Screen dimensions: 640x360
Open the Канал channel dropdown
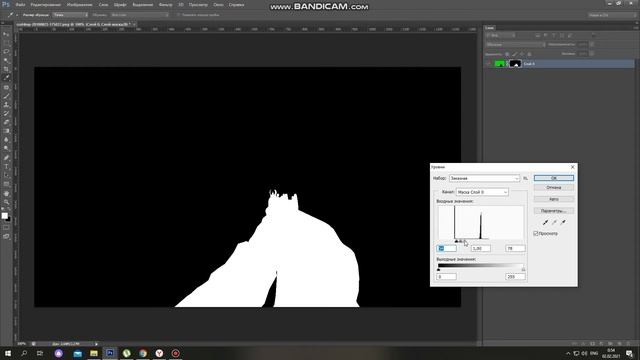pos(482,192)
